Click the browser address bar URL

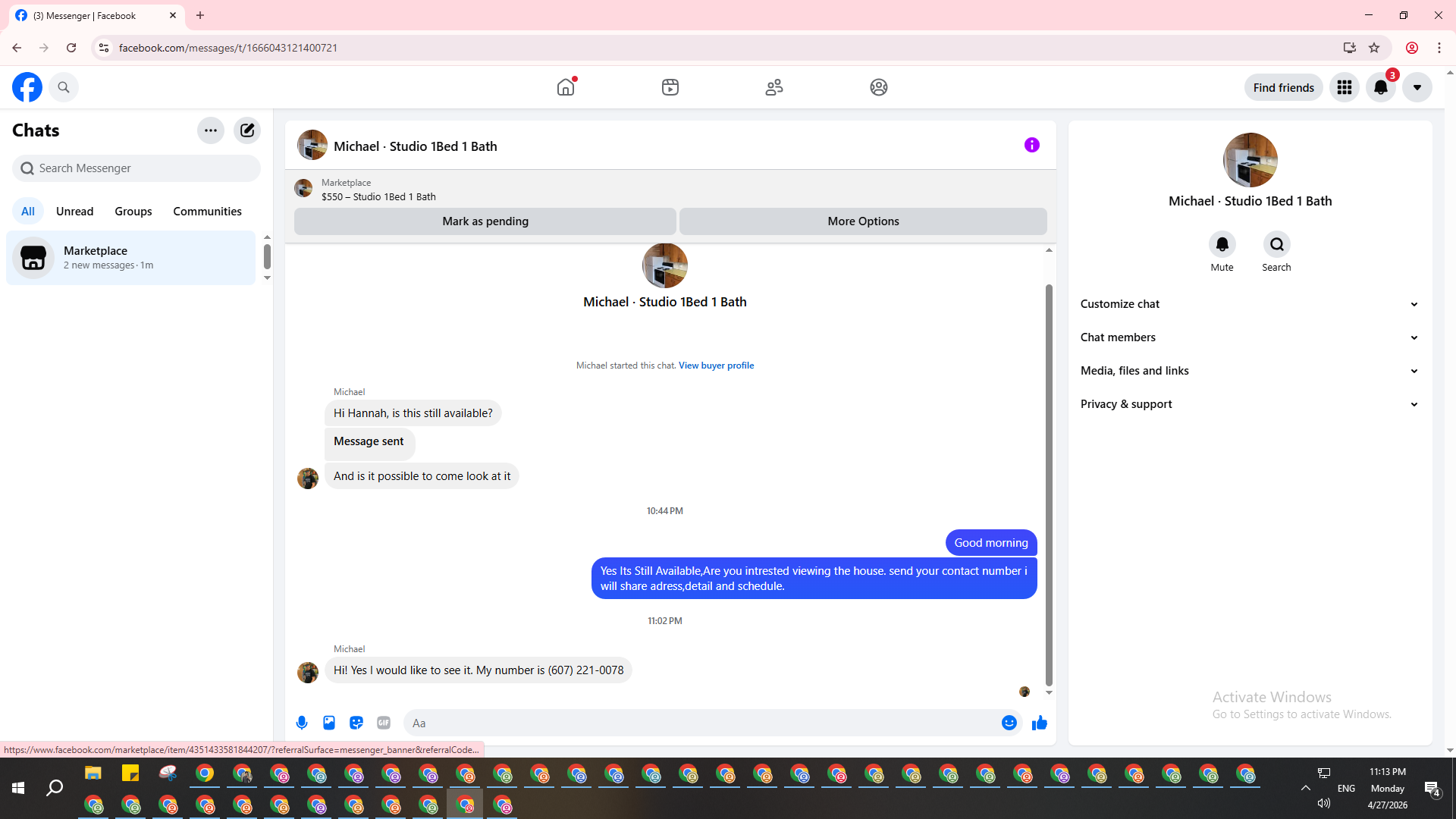228,48
